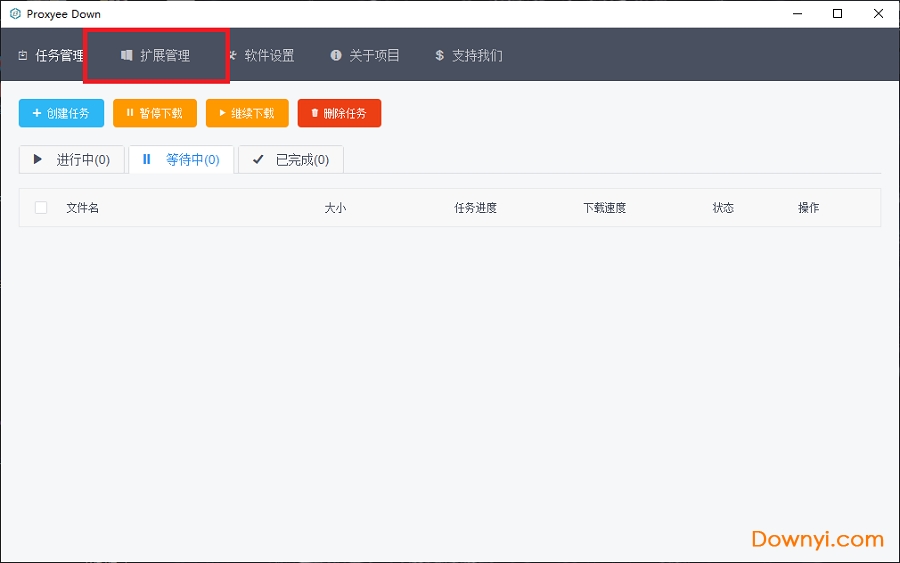Image resolution: width=900 pixels, height=563 pixels.
Task: Open the 已完成(0) completed tab
Action: [x=291, y=160]
